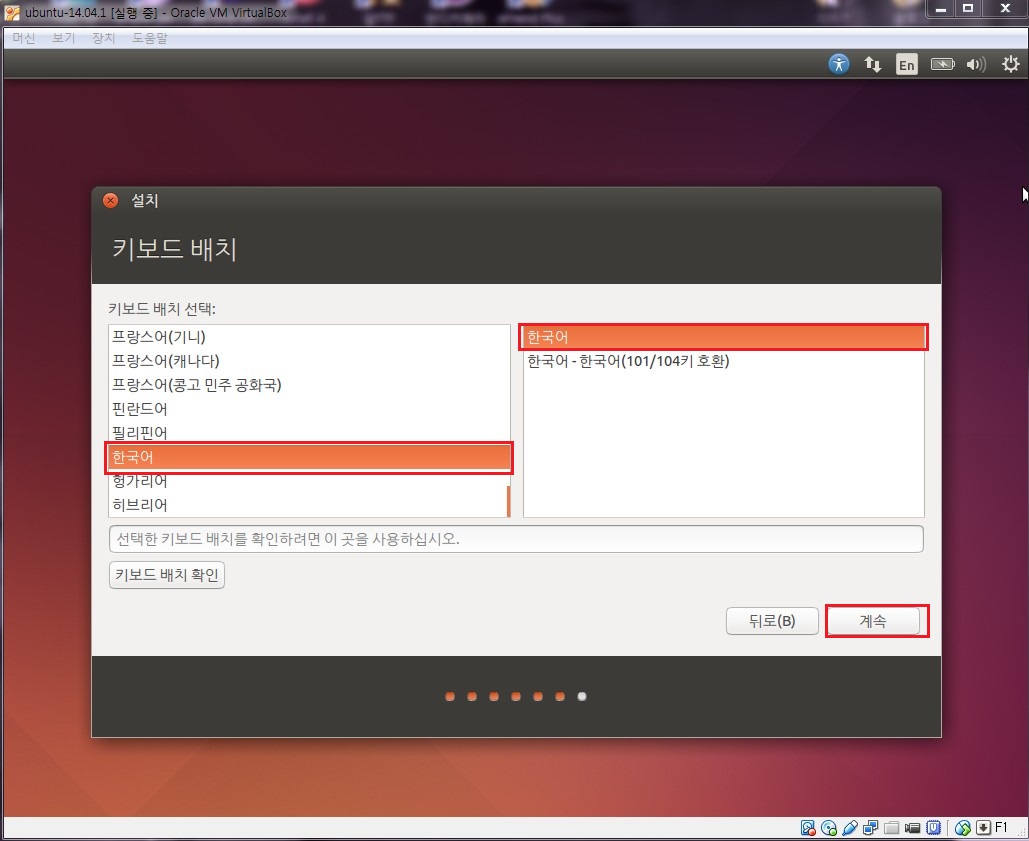The width and height of the screenshot is (1029, 841).
Task: Click the VirtualBox shared folders icon
Action: click(892, 828)
